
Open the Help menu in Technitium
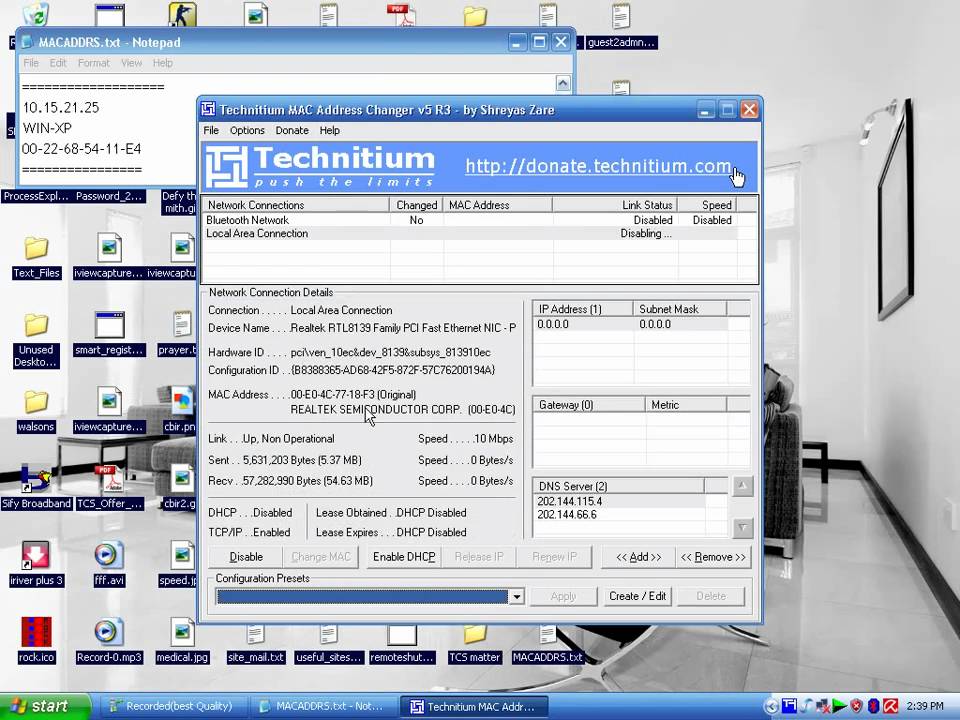(329, 130)
